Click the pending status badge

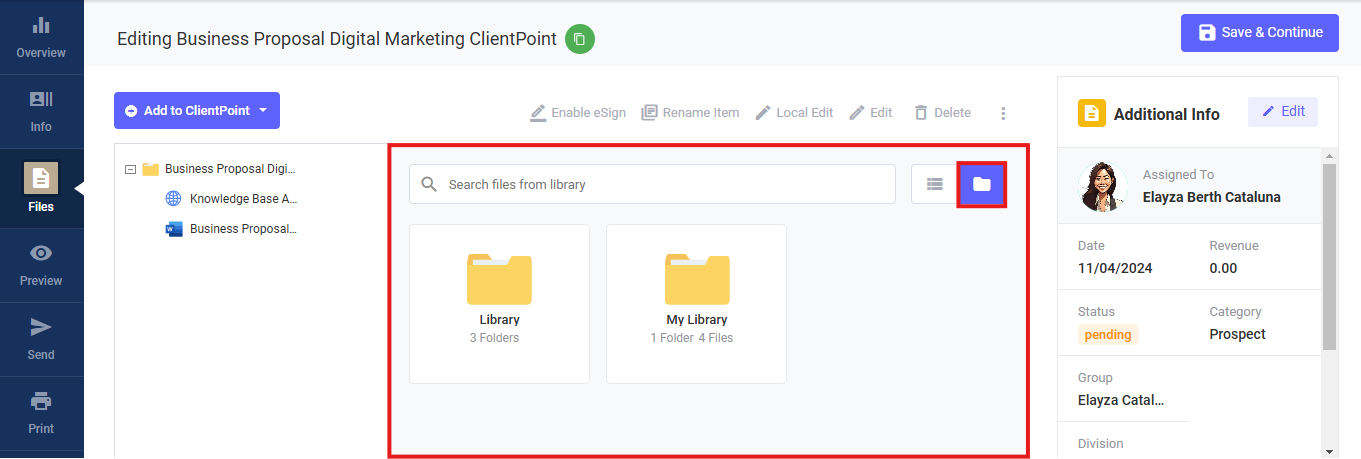[1108, 335]
